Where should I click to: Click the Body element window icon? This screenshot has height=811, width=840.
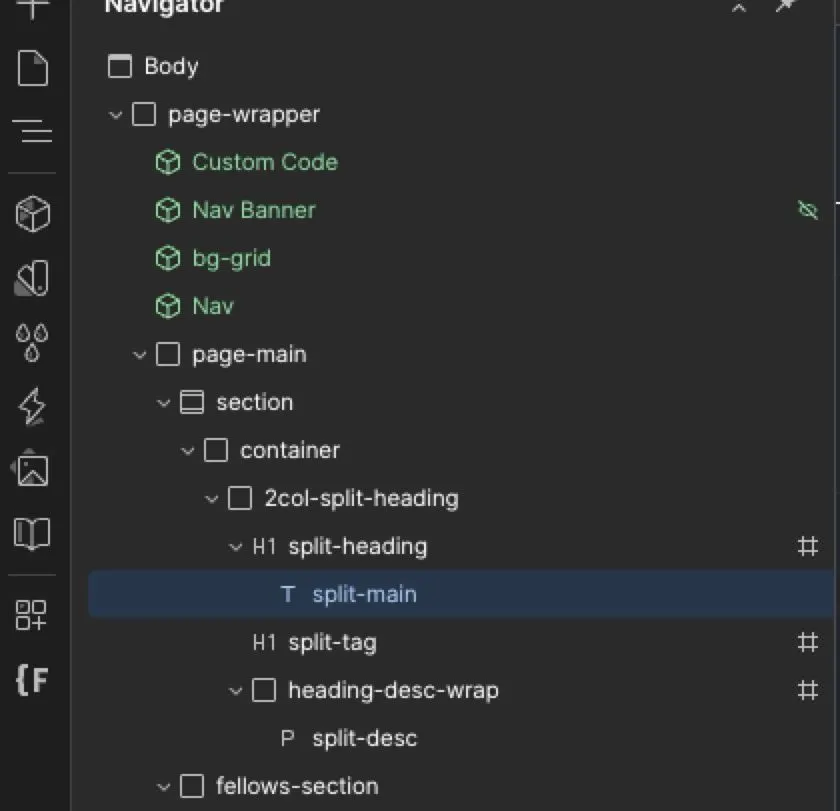click(119, 66)
